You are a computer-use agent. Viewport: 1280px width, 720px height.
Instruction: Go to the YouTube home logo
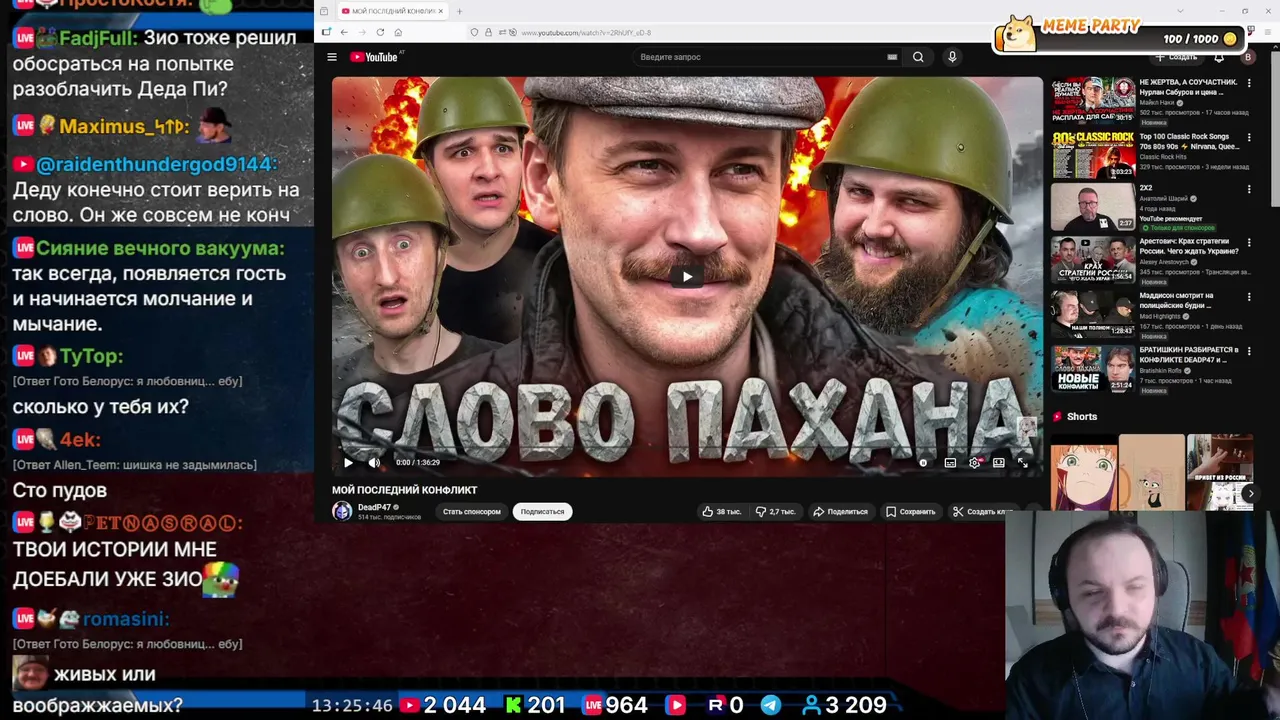coord(375,57)
